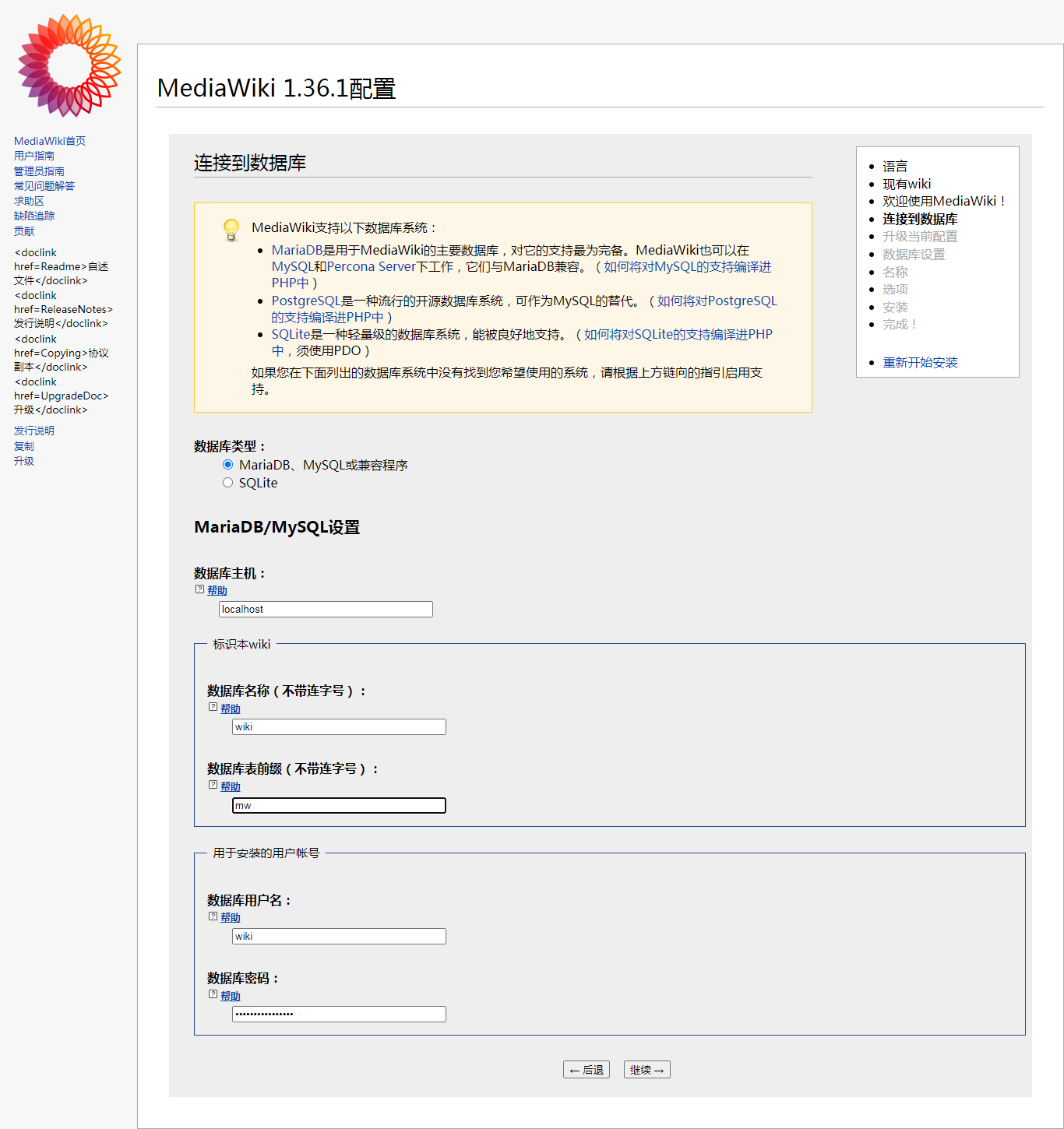This screenshot has width=1064, height=1129.
Task: Open 求助区 sidebar link
Action: click(29, 201)
